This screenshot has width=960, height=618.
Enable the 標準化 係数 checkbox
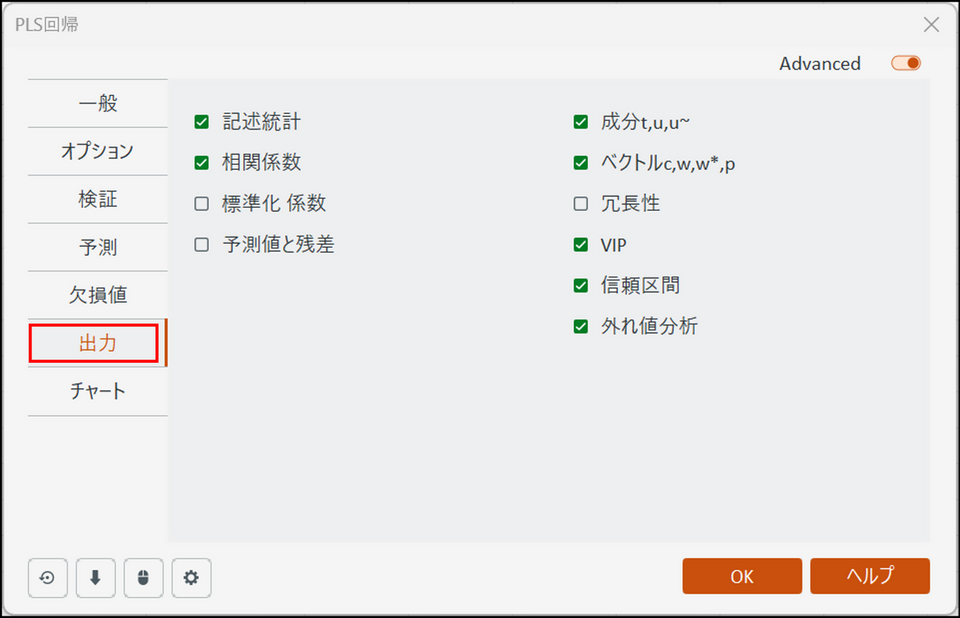[x=202, y=204]
